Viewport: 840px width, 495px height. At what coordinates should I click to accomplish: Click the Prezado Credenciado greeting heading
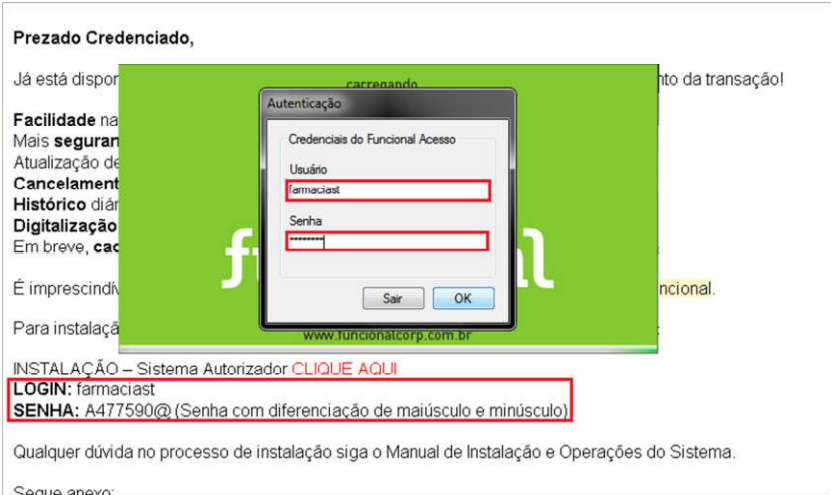(x=103, y=38)
